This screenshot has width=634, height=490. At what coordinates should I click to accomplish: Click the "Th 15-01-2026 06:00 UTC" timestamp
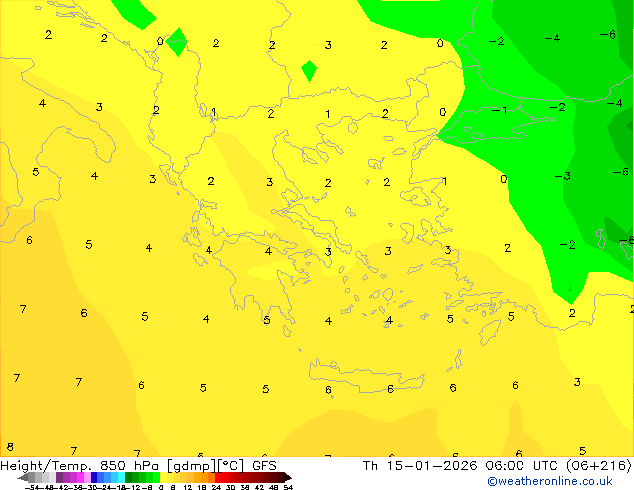pyautogui.click(x=461, y=466)
